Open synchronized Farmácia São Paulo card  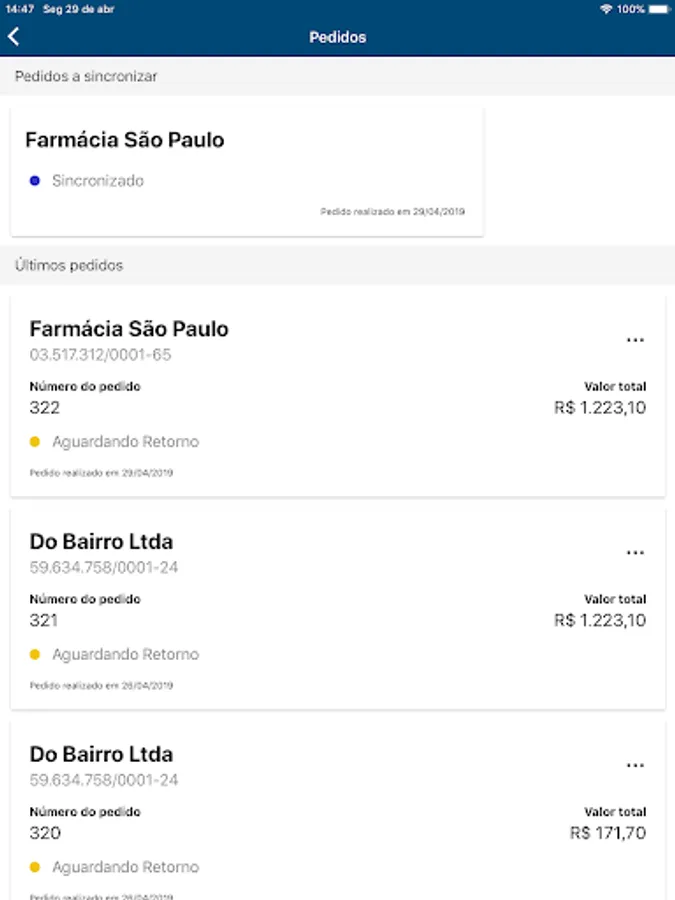coord(246,172)
